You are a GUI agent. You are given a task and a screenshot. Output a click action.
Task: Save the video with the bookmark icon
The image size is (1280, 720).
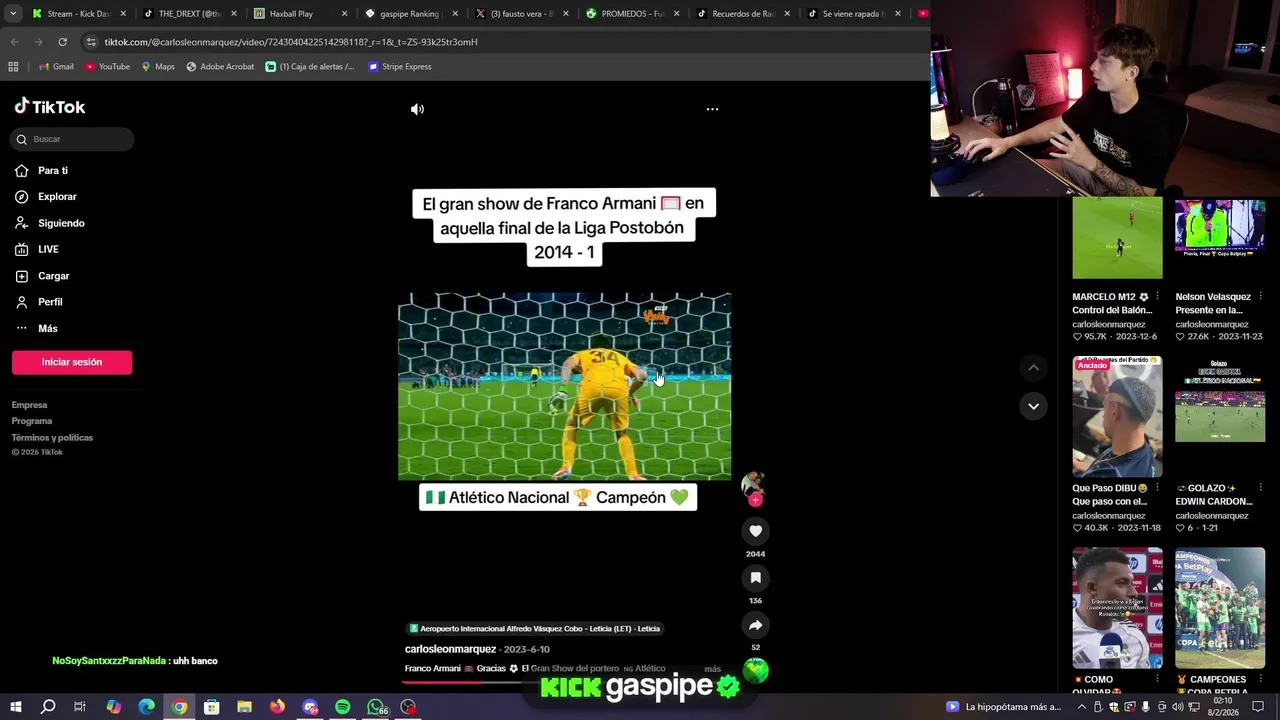[x=755, y=578]
